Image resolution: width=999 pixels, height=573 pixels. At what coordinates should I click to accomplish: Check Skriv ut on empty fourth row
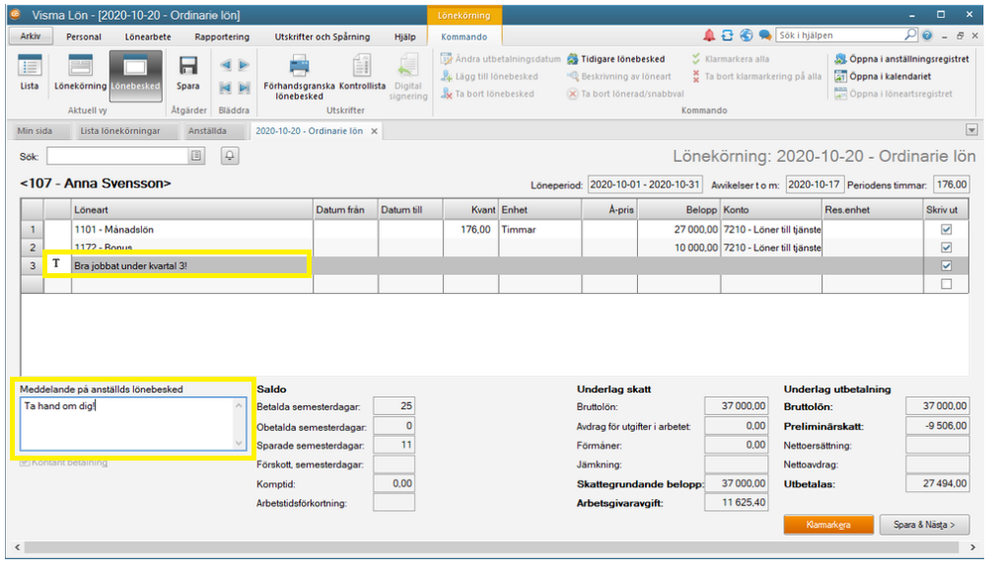click(946, 284)
